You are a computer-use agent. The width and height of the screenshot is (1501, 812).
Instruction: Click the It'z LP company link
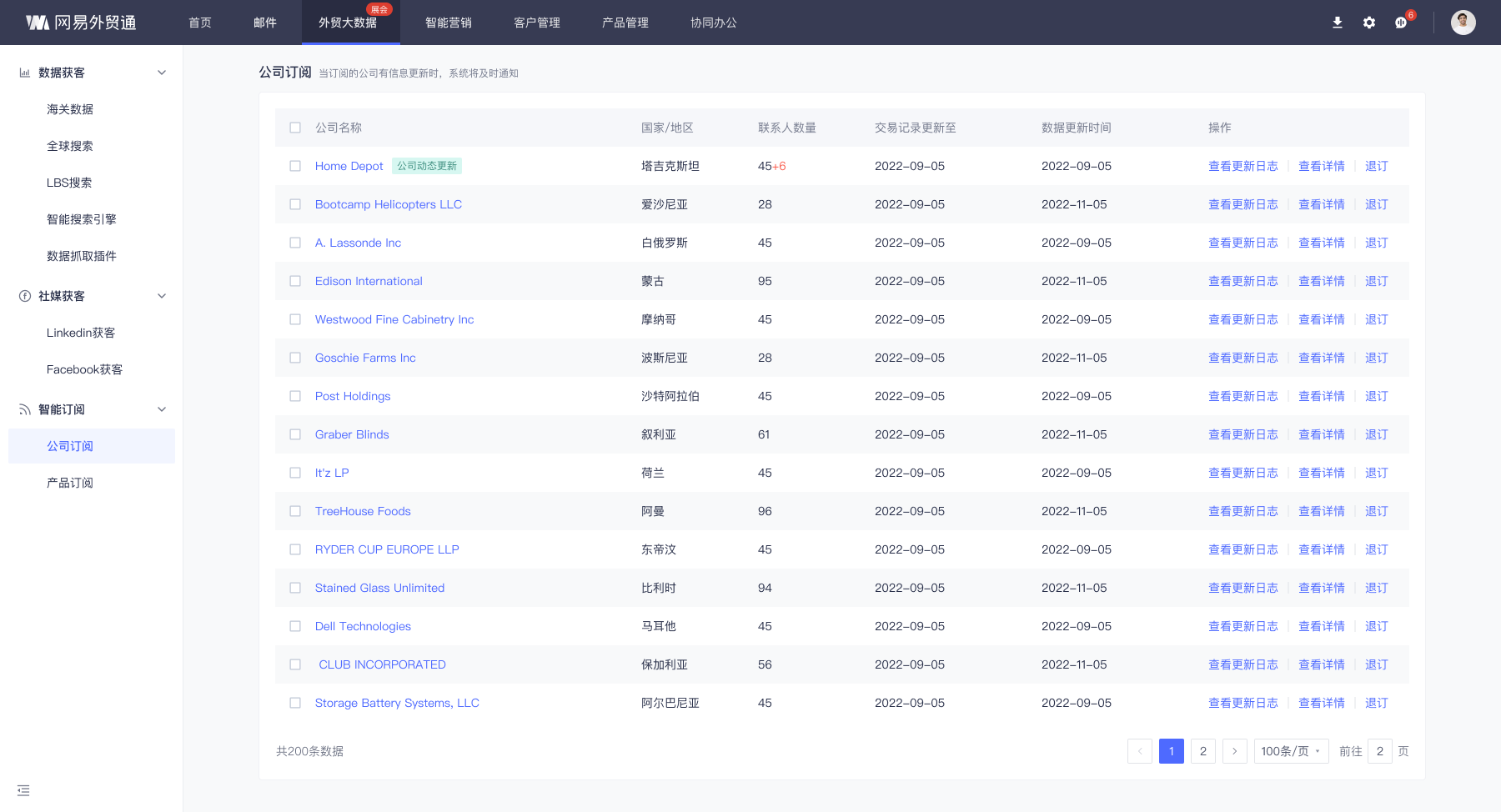(x=332, y=473)
